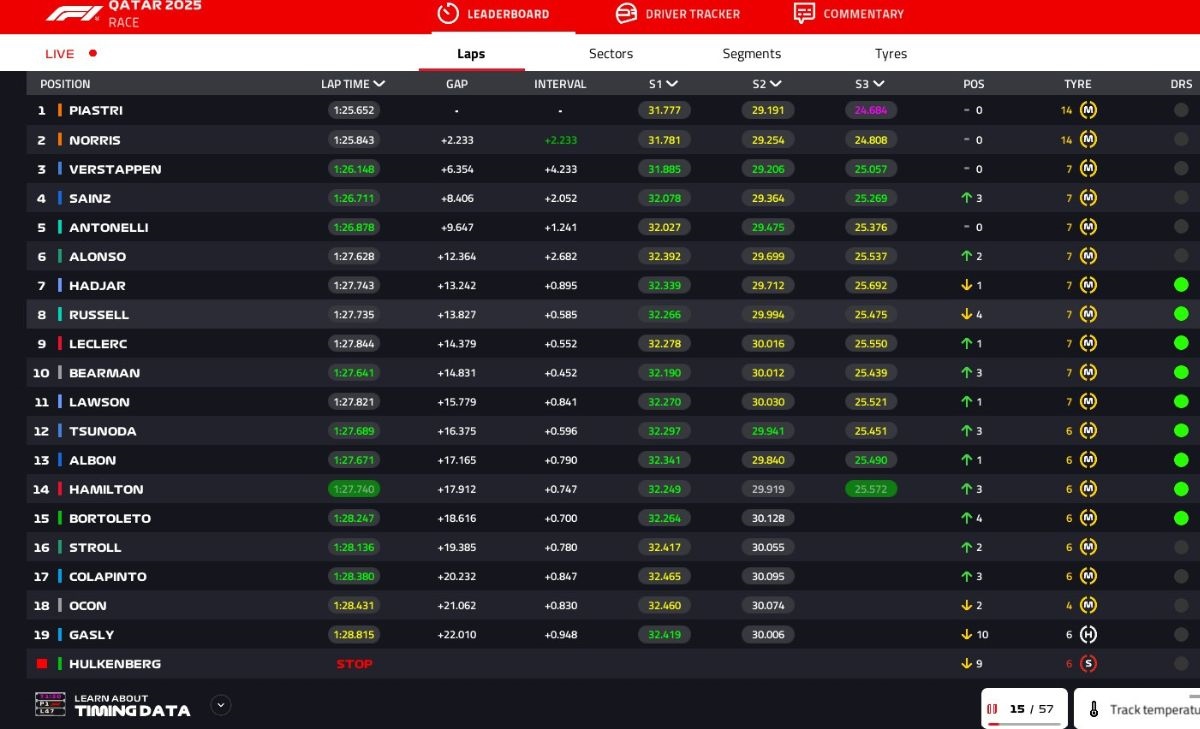Click the Timing Data learn icon
Screen dimensions: 1200x729
pos(50,704)
